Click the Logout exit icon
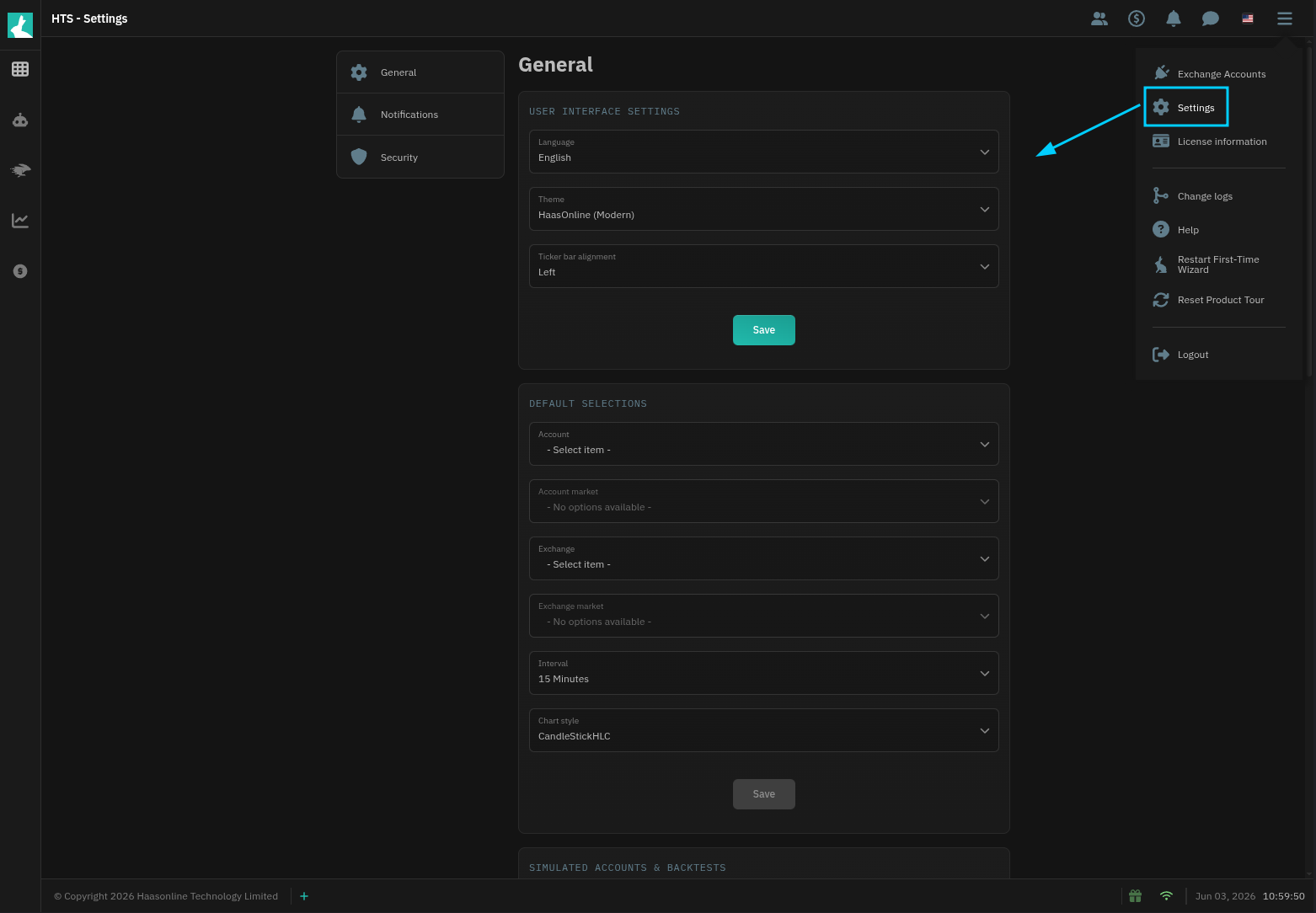 point(1161,355)
